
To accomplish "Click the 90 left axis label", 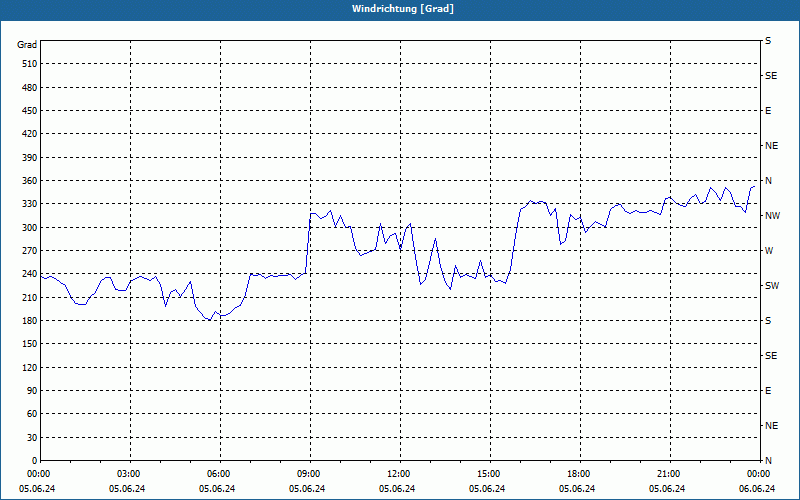I will coord(32,391).
